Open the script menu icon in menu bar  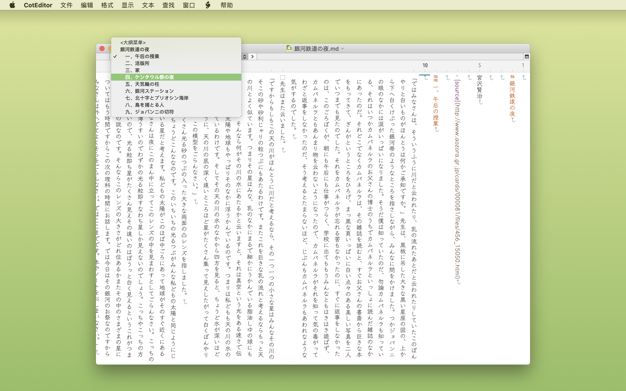[208, 5]
